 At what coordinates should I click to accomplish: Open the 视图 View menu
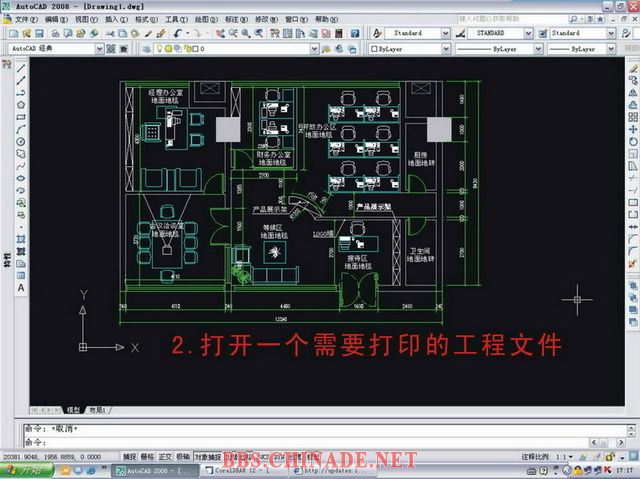pos(86,19)
